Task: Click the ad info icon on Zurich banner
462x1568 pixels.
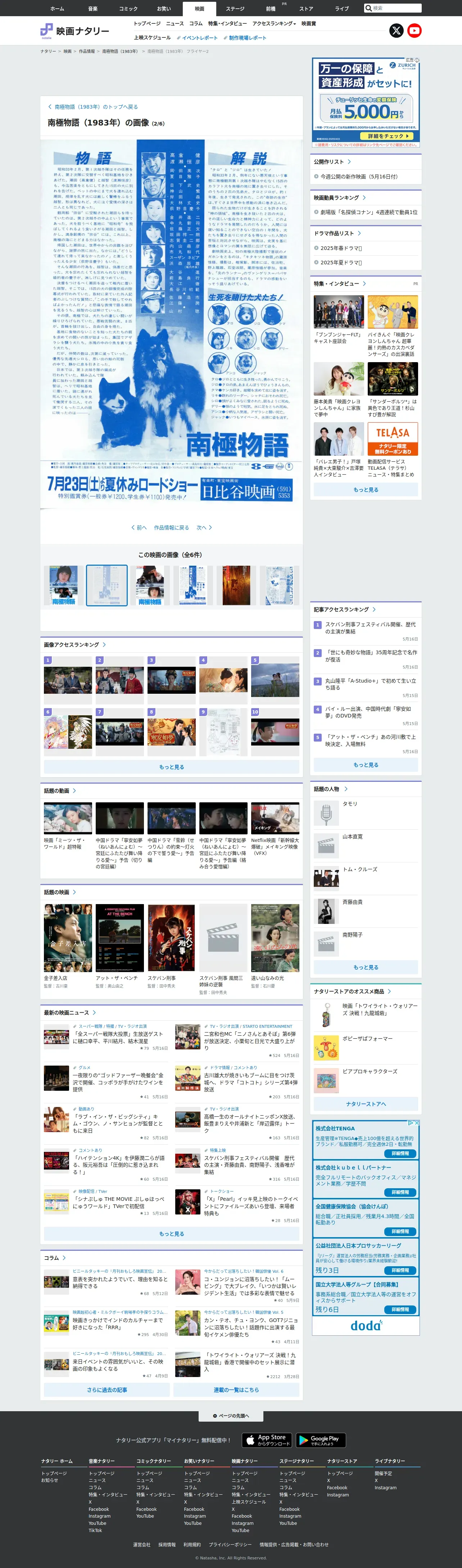Action: [x=417, y=60]
